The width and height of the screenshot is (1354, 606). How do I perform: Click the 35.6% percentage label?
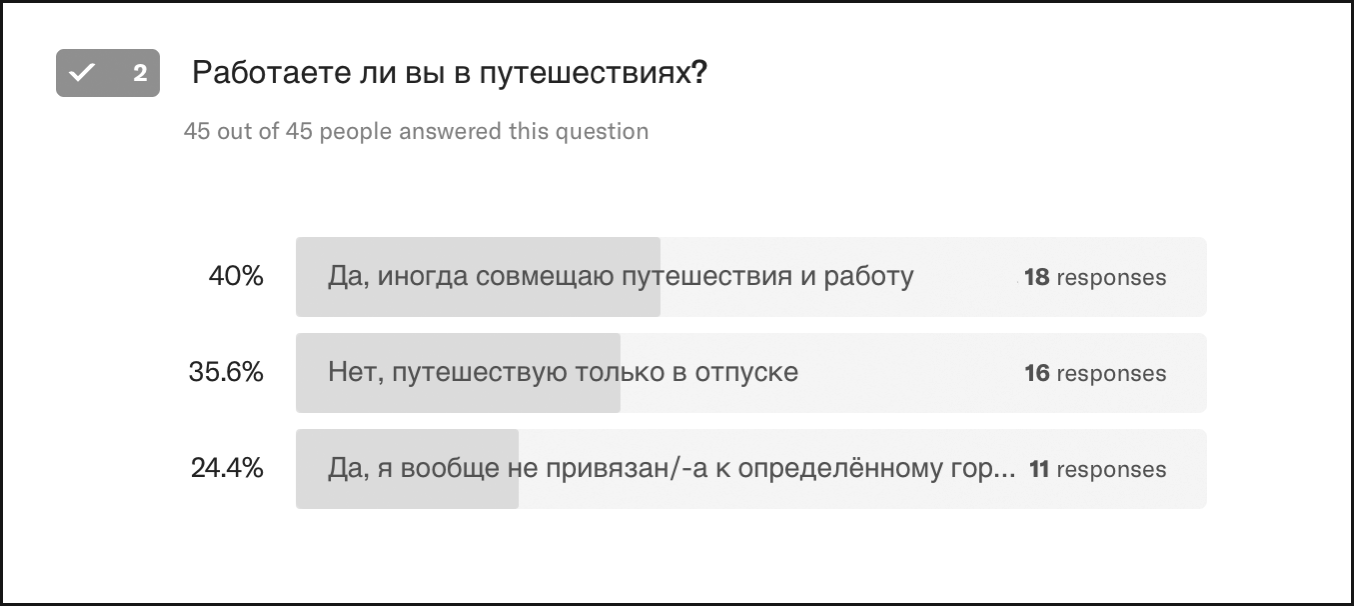pos(227,373)
